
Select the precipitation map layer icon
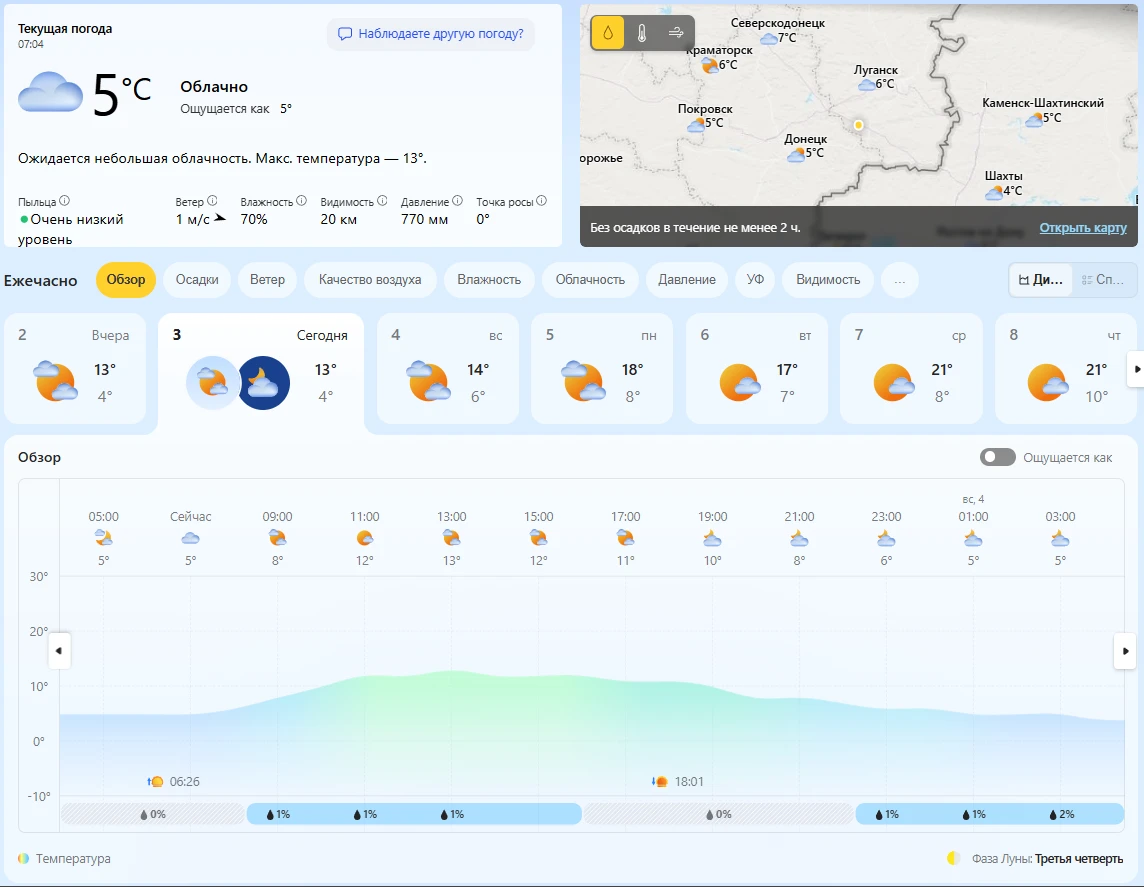[608, 33]
